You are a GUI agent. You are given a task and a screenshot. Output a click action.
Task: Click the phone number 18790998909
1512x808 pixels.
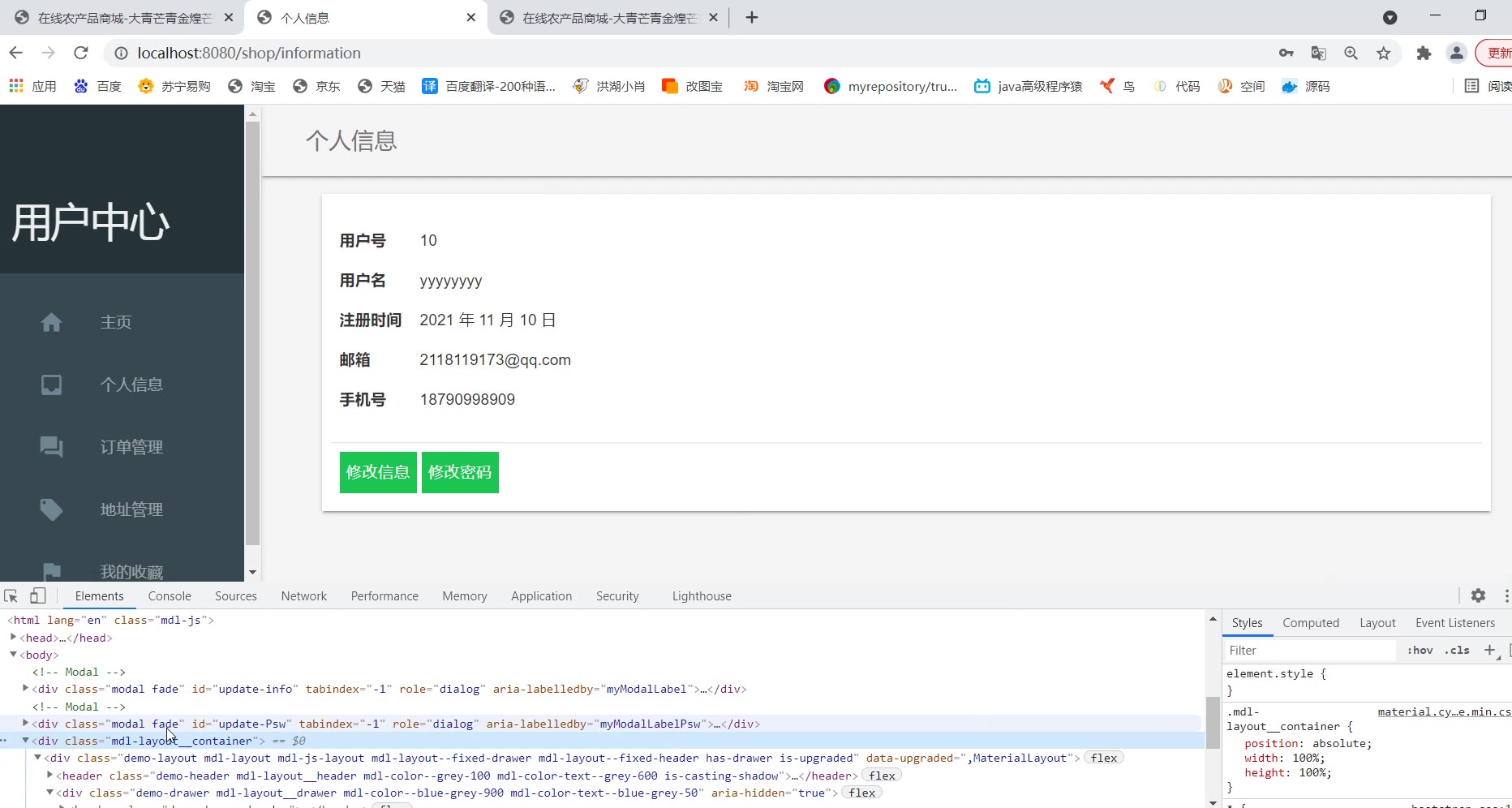(x=467, y=400)
